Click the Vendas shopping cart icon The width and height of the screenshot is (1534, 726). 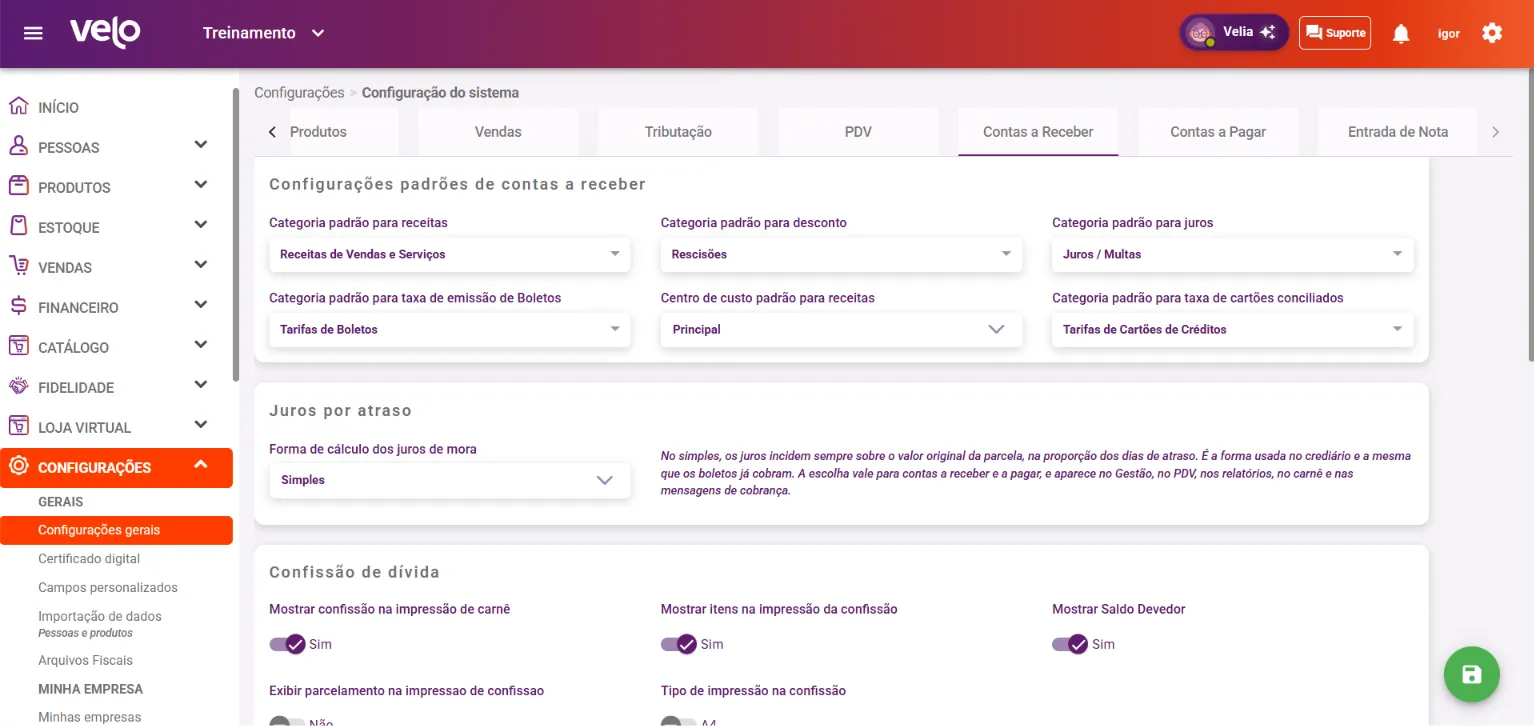pos(18,266)
